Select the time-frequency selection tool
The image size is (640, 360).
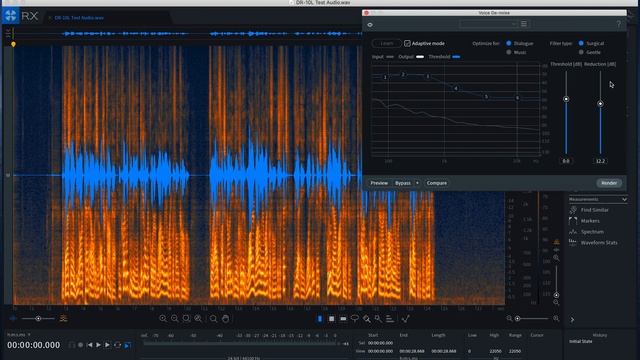tap(331, 318)
